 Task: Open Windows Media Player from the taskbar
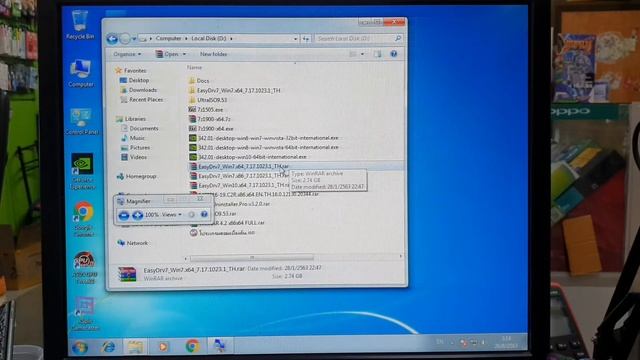[x=163, y=347]
